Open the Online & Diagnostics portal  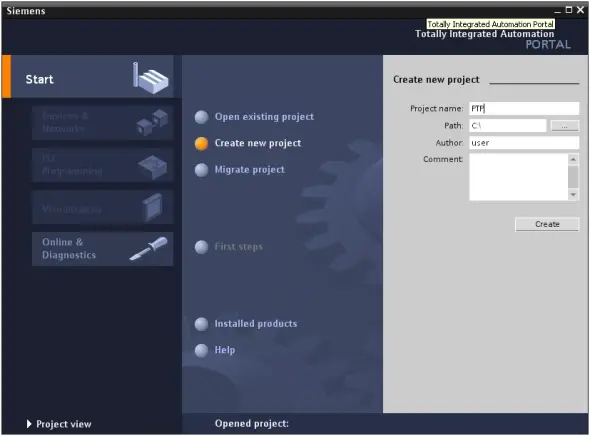[102, 249]
